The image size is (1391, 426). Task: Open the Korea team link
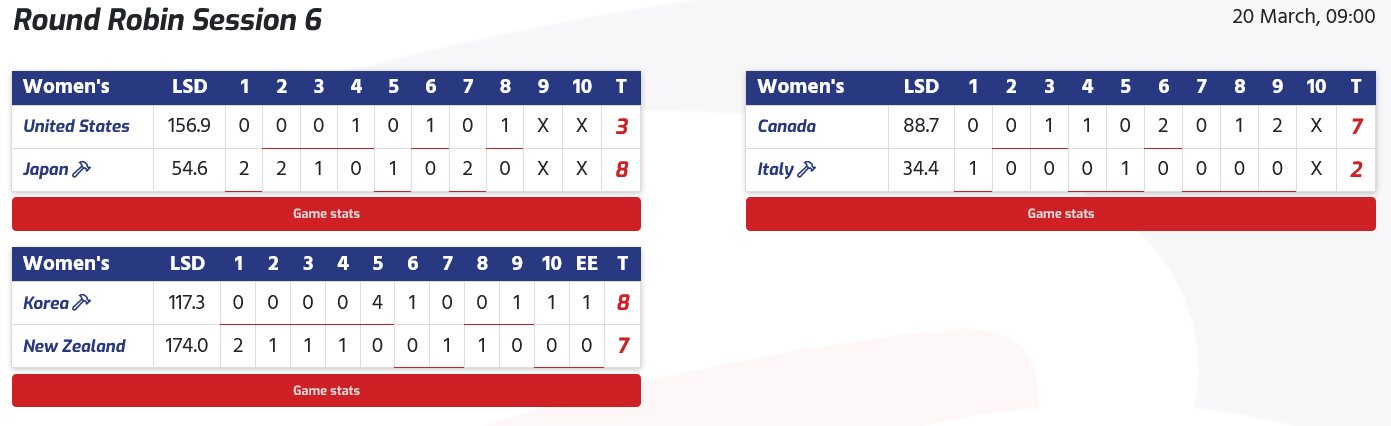47,302
